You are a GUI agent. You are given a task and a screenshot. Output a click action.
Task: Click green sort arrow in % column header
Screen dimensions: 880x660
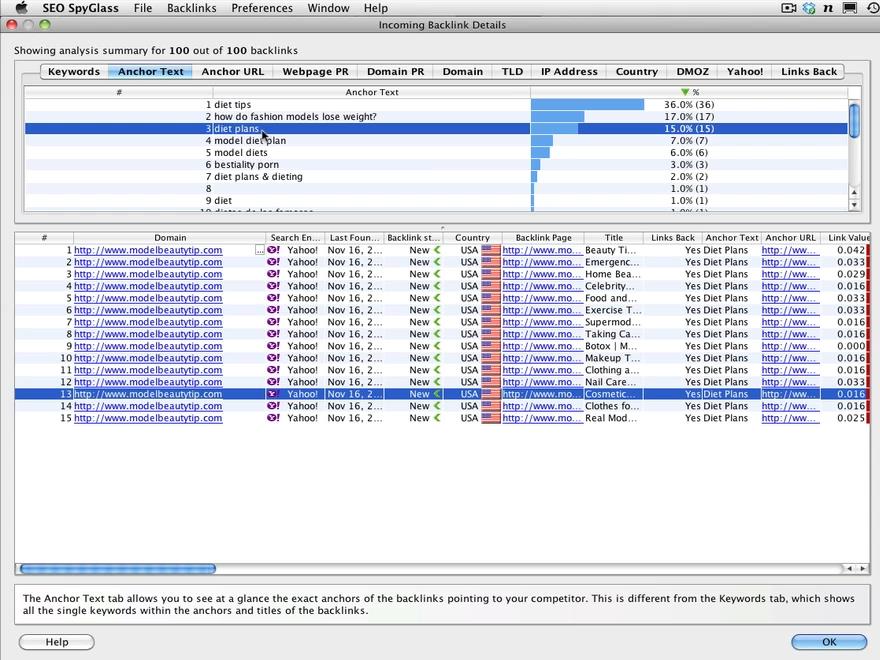coord(684,92)
